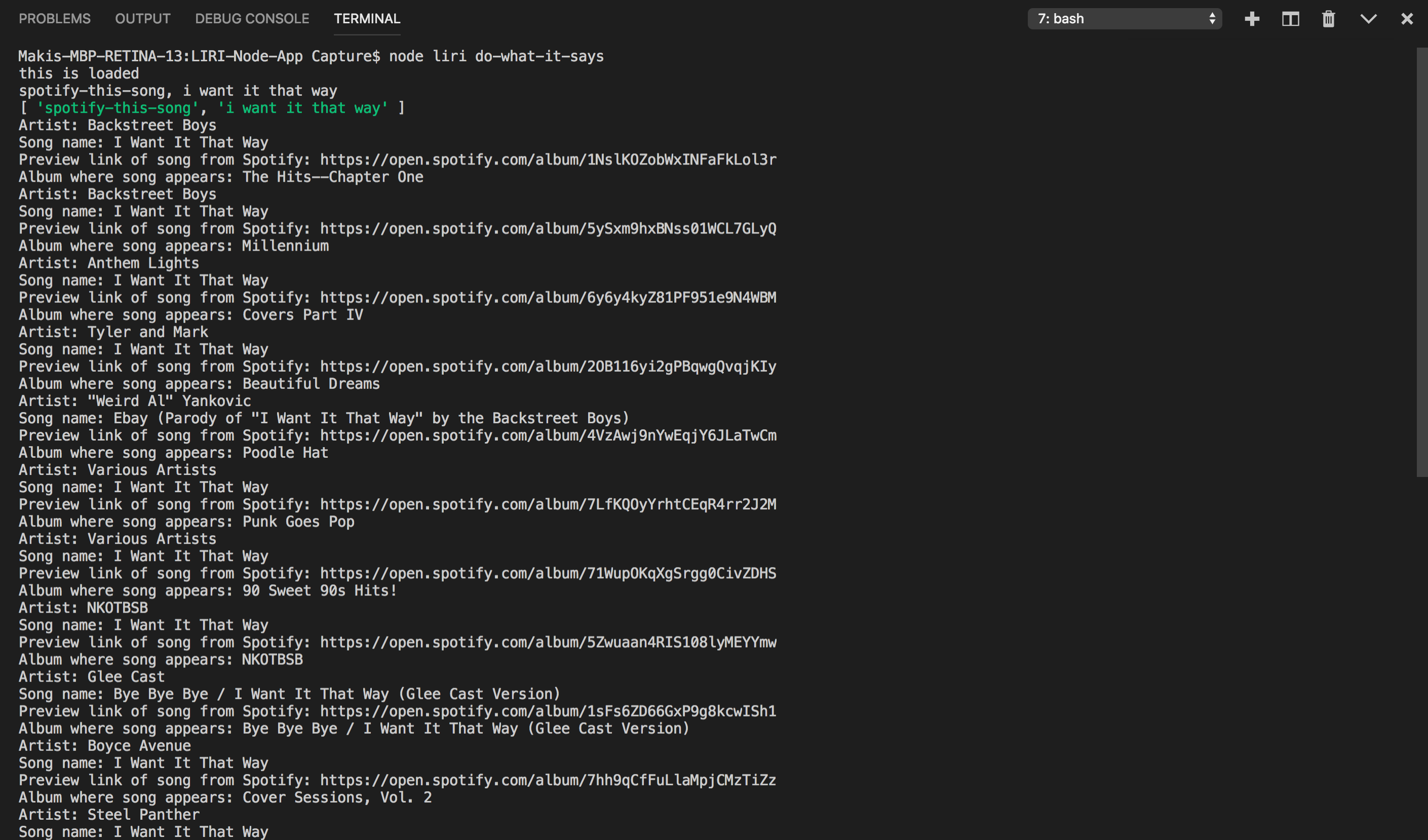Open Cover Sessions Vol. 2 Spotify link
Image resolution: width=1428 pixels, height=840 pixels.
[548, 781]
